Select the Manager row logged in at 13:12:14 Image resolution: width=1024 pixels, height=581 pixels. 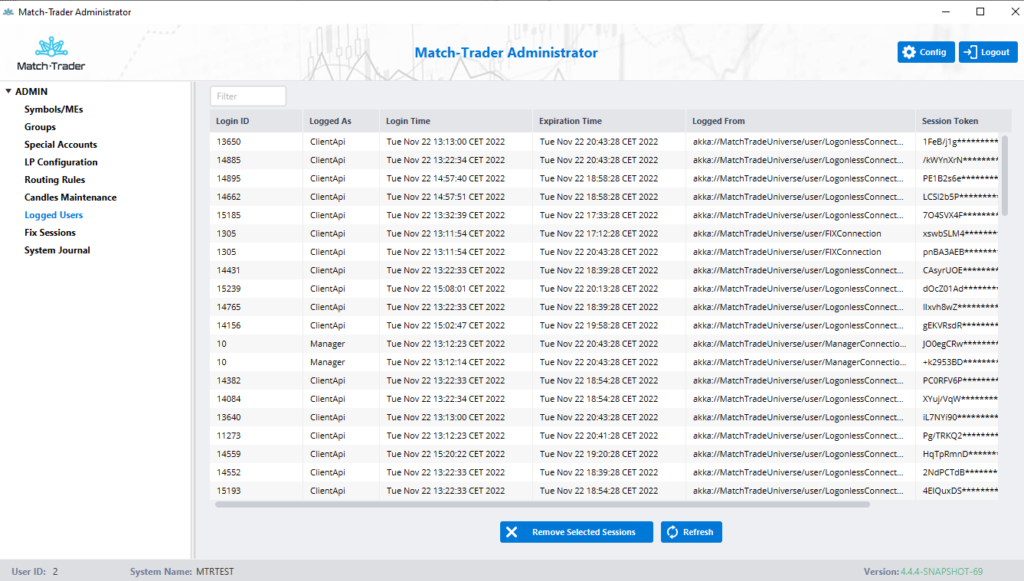pos(604,362)
